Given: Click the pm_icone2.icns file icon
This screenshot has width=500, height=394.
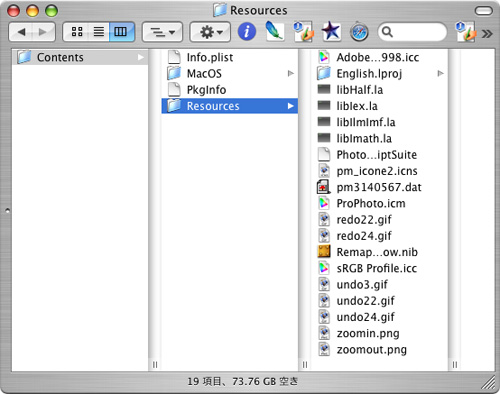Looking at the screenshot, I should point(324,171).
